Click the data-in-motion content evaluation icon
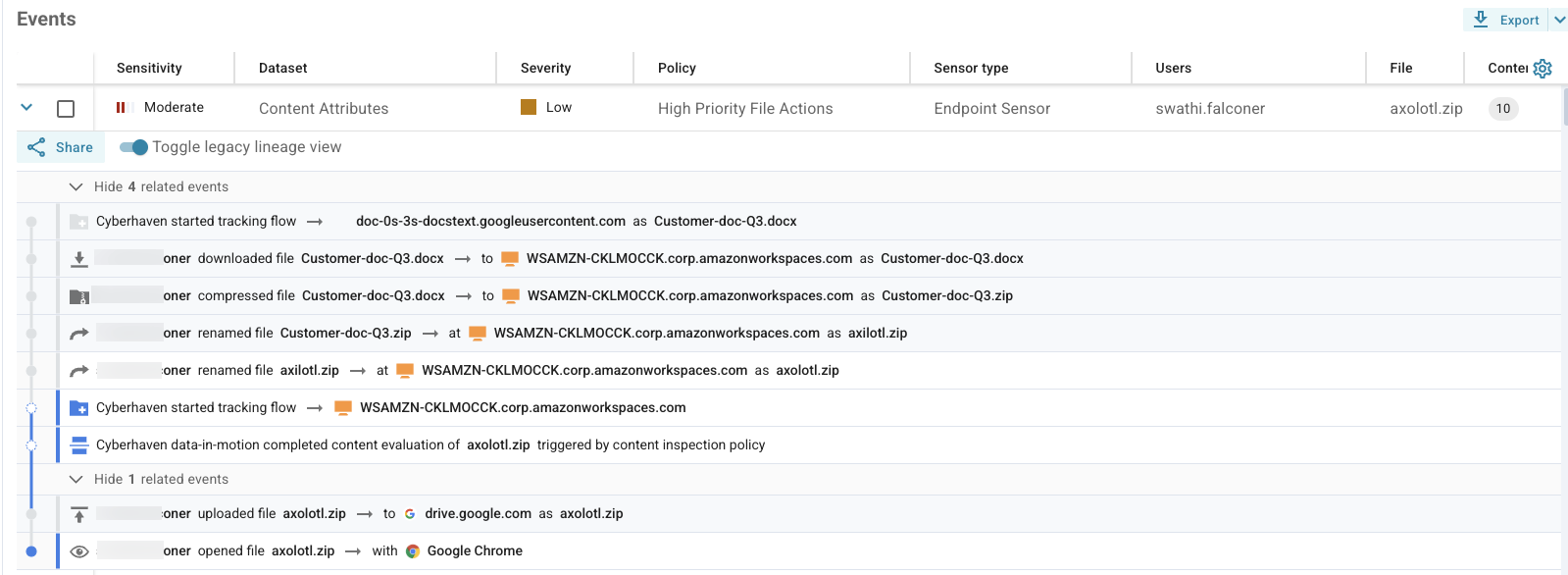The height and width of the screenshot is (575, 1568). pyautogui.click(x=79, y=445)
